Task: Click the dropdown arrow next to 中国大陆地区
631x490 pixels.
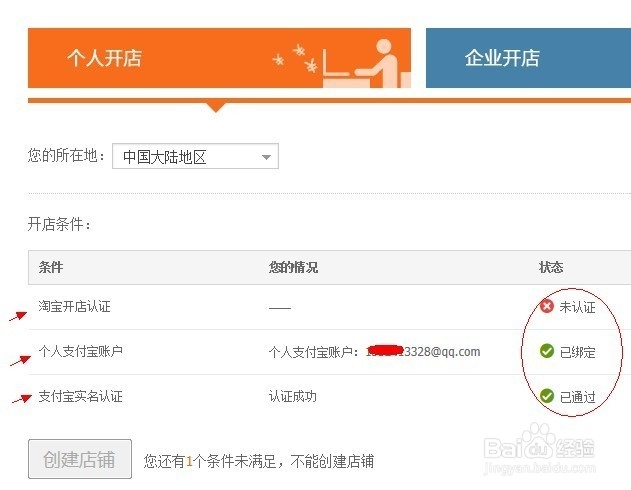Action: 266,157
